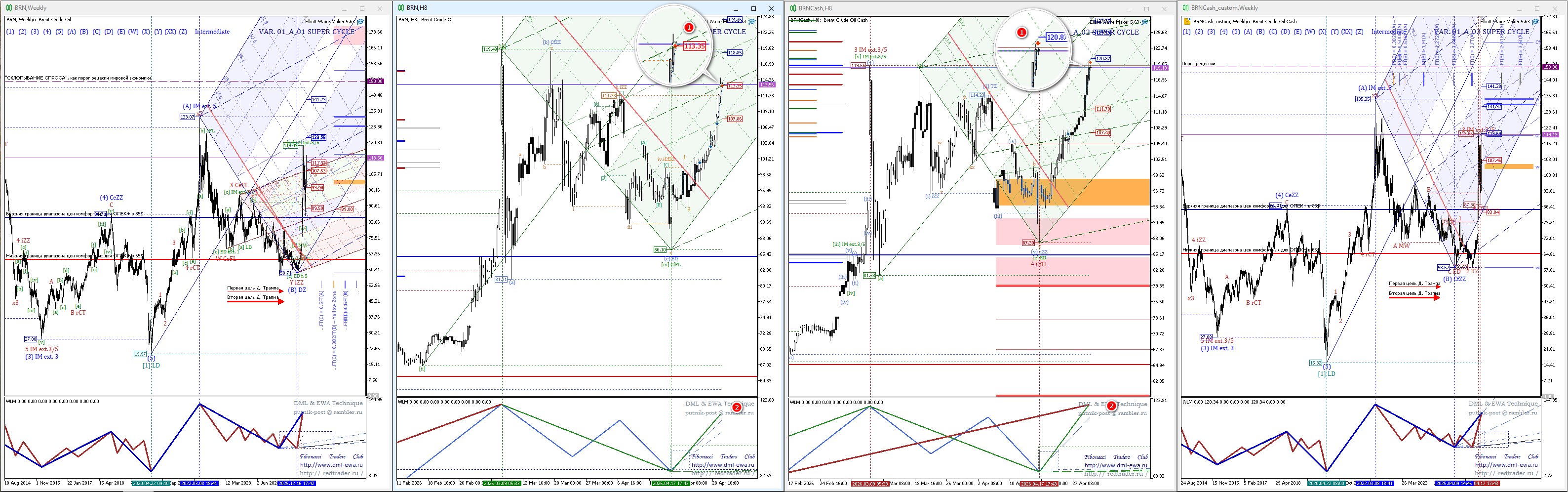Click graduation cap icon in BRNCash_custom,Weekly chart
The height and width of the screenshot is (492, 1568).
1536,21
